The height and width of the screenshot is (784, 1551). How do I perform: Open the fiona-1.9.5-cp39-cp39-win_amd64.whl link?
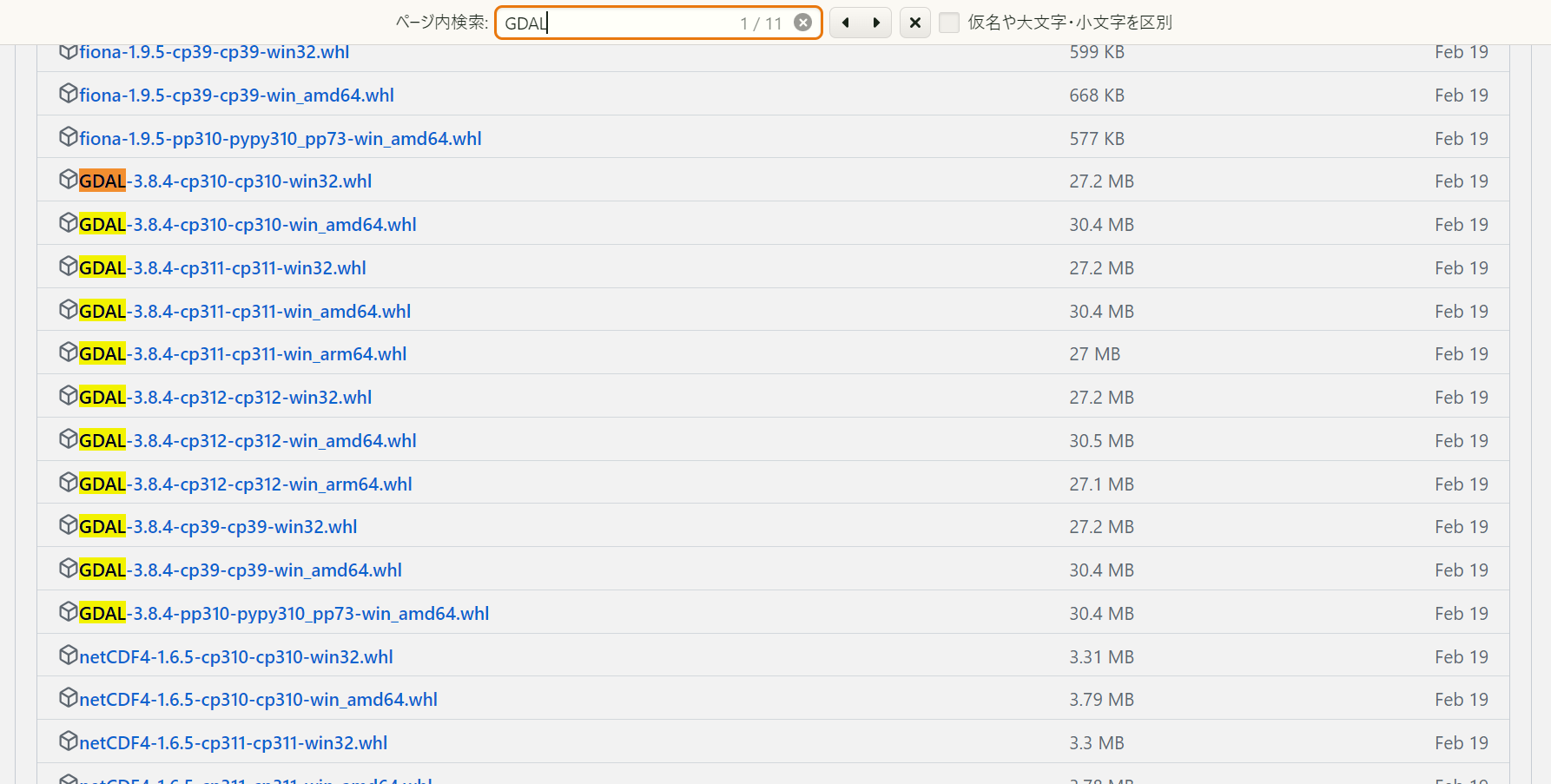[x=236, y=95]
